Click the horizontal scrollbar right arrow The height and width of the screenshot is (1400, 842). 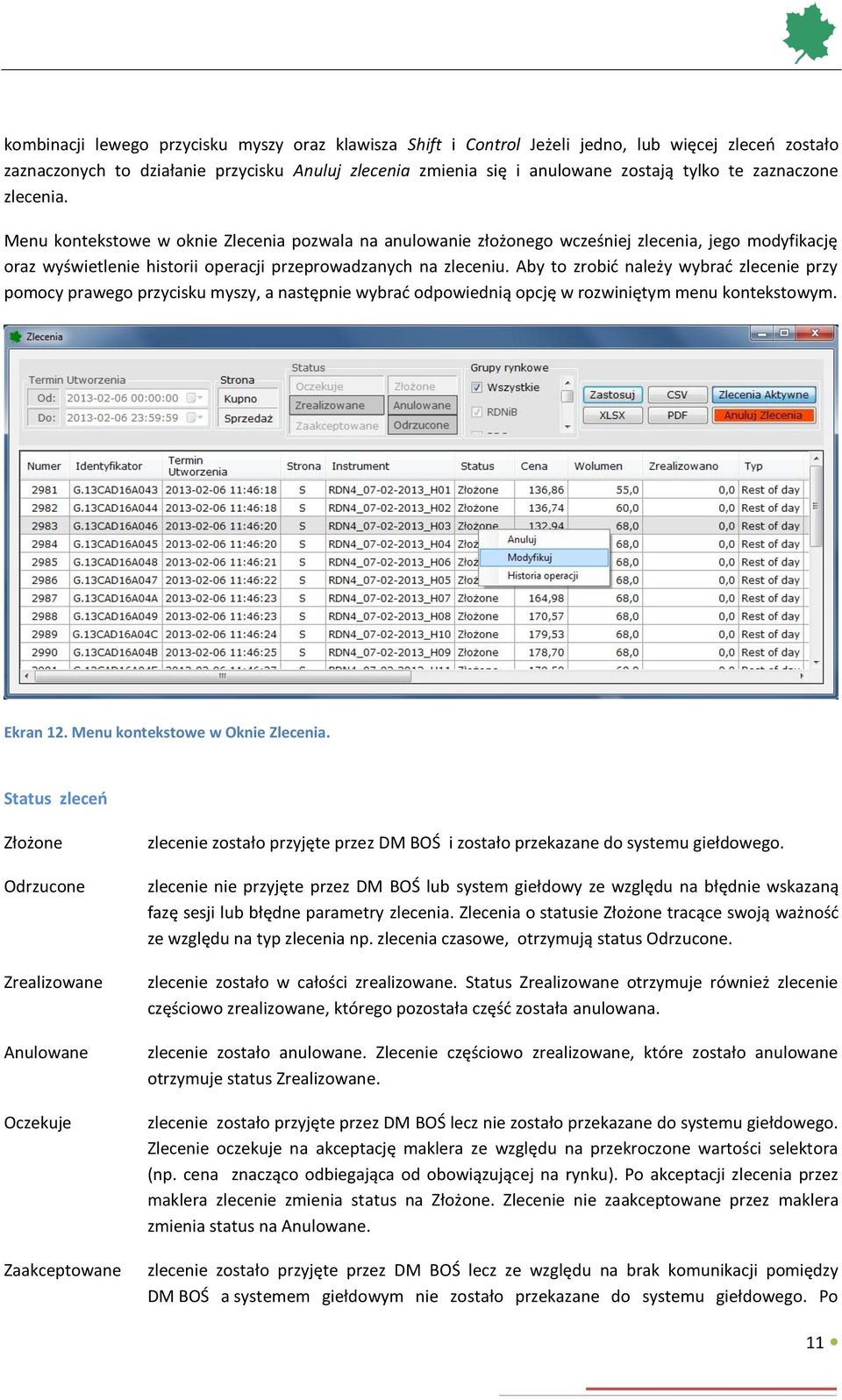[801, 676]
